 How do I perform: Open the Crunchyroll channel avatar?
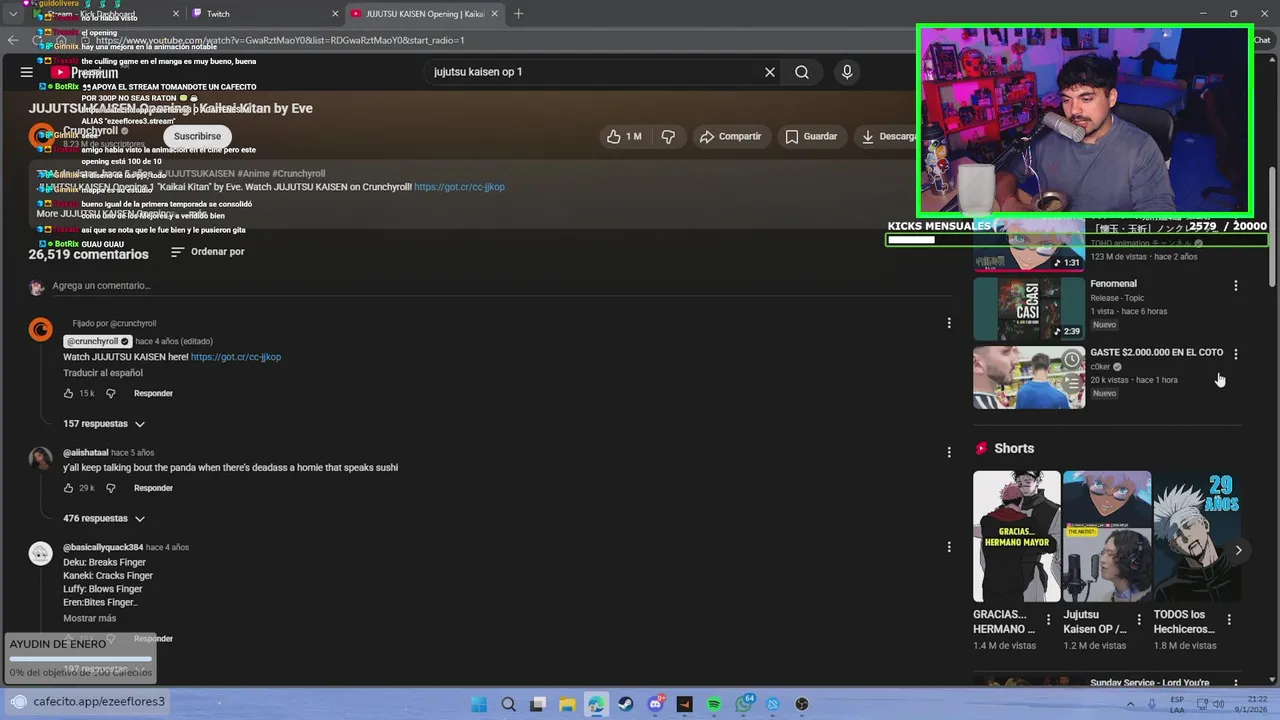41,136
